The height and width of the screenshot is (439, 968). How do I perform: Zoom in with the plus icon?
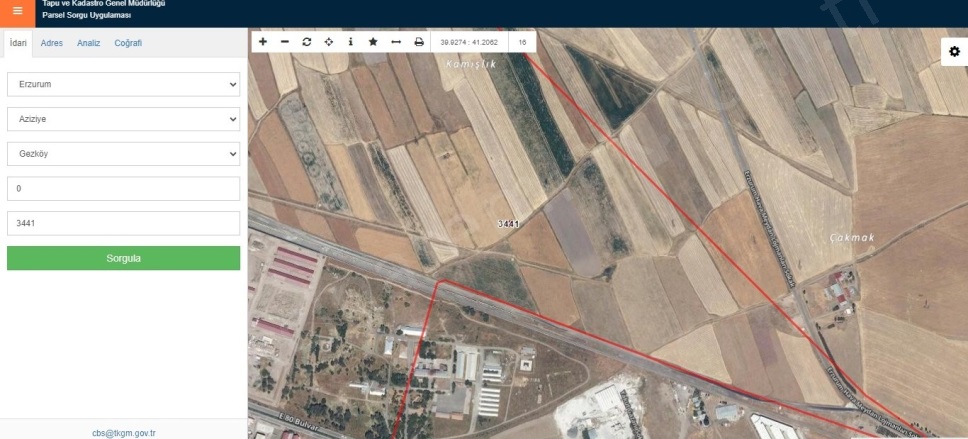[x=263, y=42]
